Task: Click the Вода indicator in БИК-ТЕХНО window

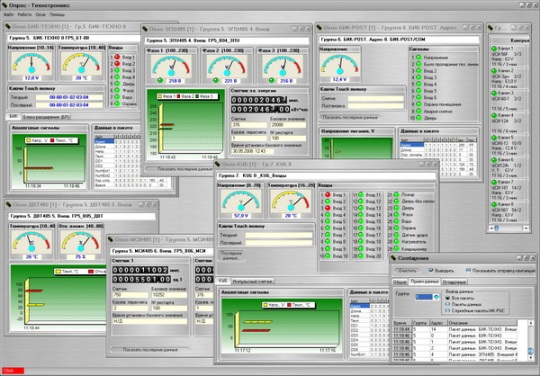Action: pyautogui.click(x=117, y=97)
